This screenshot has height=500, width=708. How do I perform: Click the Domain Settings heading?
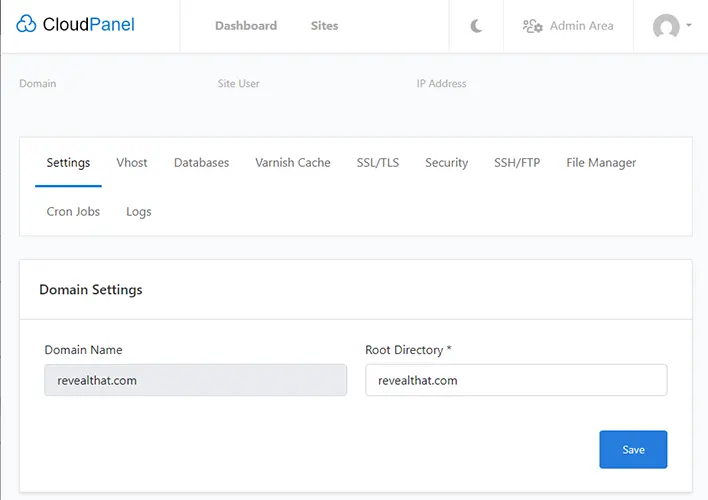(91, 290)
